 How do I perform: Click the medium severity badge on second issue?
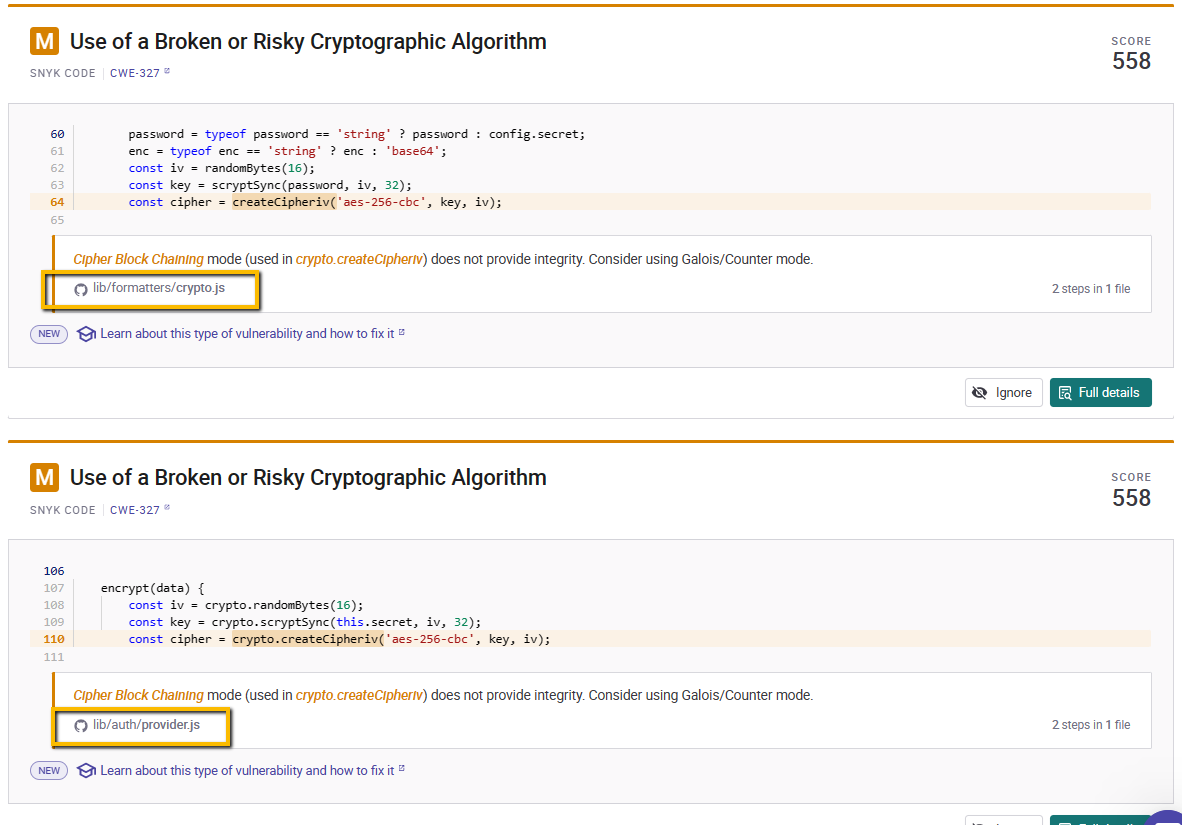pos(44,477)
